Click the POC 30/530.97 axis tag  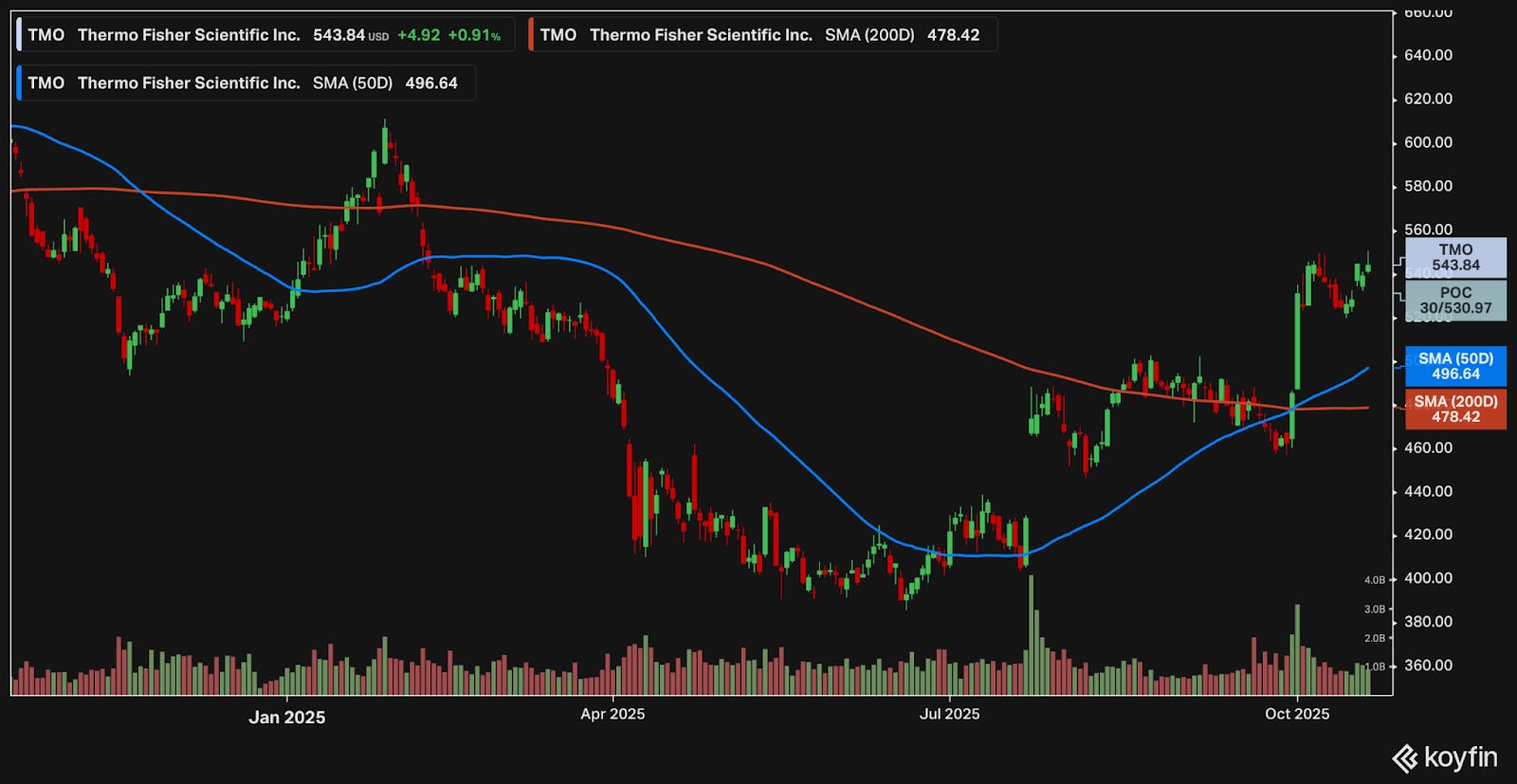pyautogui.click(x=1455, y=301)
